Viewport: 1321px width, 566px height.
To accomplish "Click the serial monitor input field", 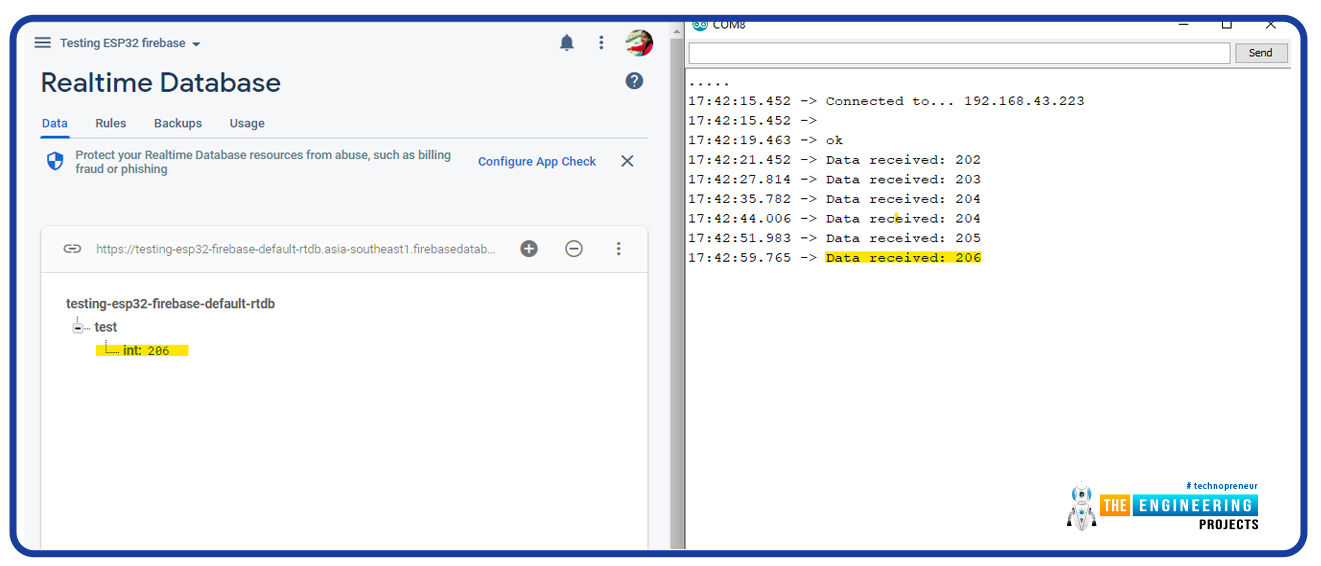I will pyautogui.click(x=958, y=53).
